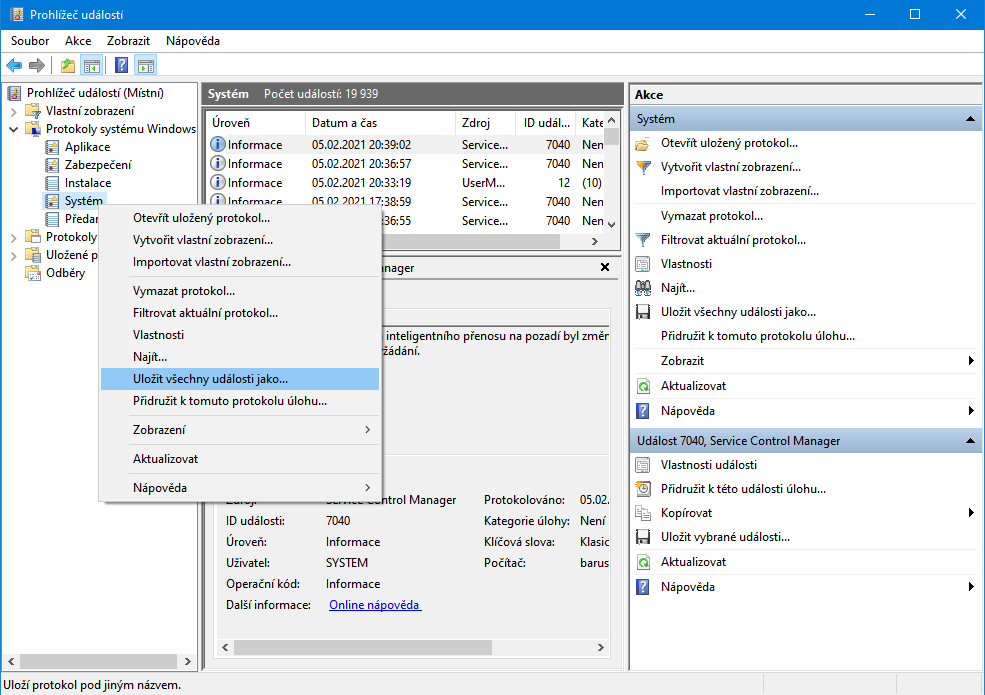Click the Up One Level folder icon
This screenshot has width=985, height=695.
[68, 66]
